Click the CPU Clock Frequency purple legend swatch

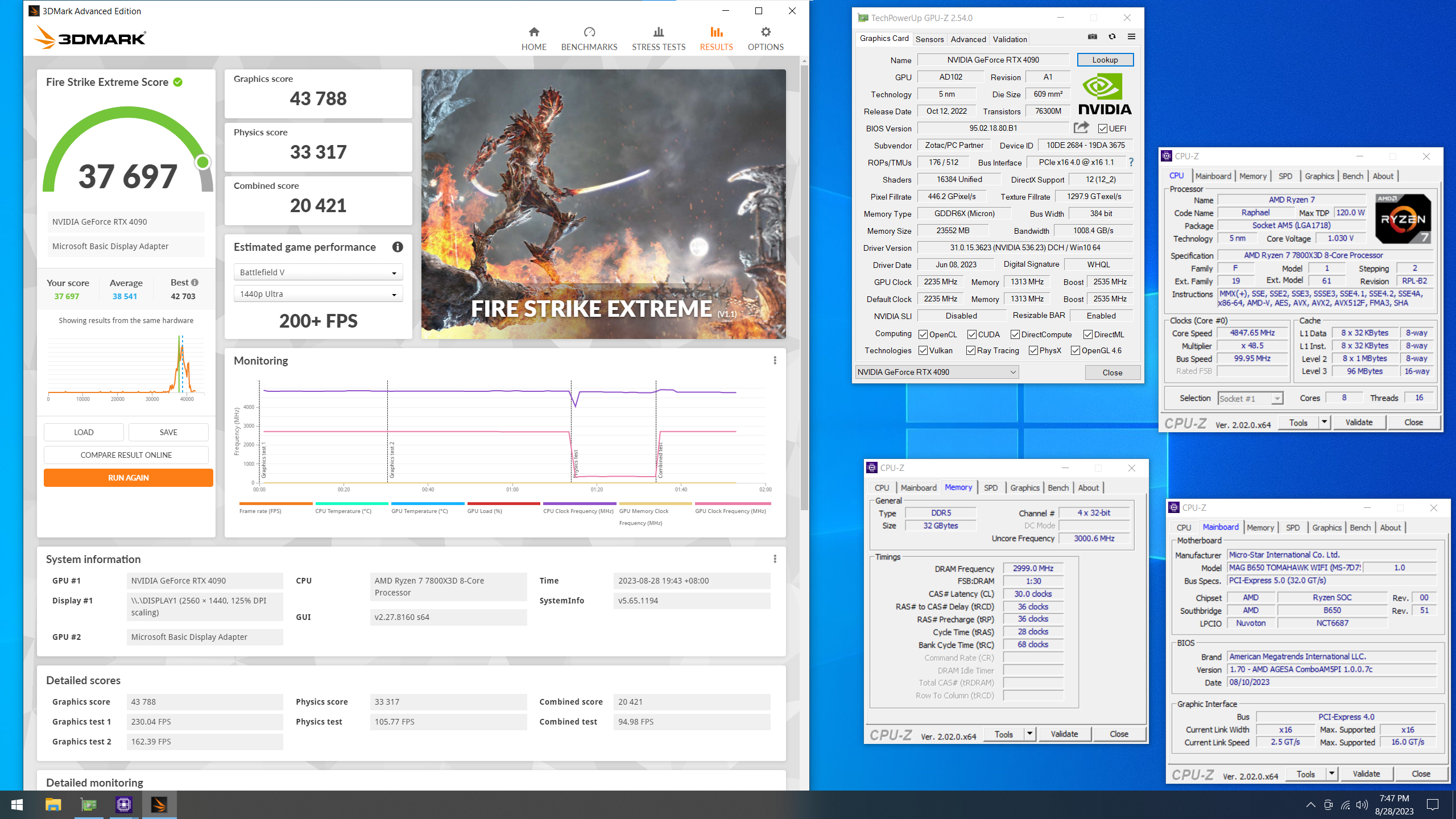580,503
